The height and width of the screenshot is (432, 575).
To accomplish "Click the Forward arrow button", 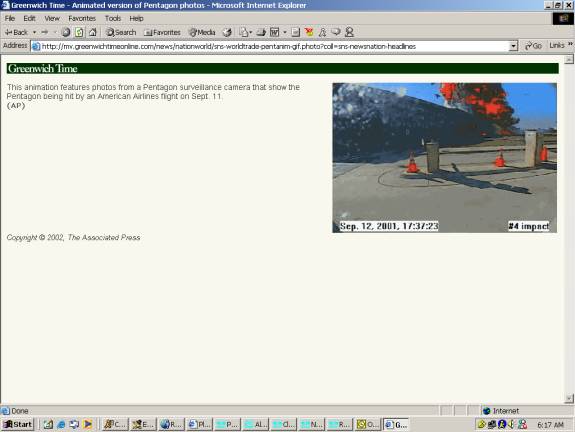I will point(45,32).
